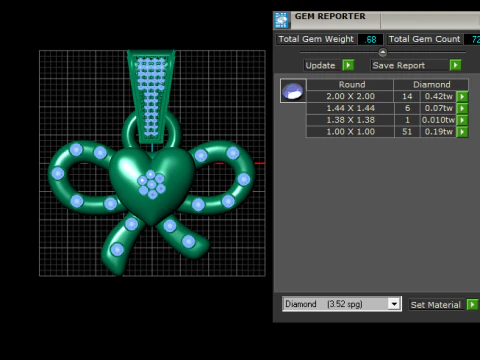
Task: Click the Round column header
Action: (x=350, y=84)
